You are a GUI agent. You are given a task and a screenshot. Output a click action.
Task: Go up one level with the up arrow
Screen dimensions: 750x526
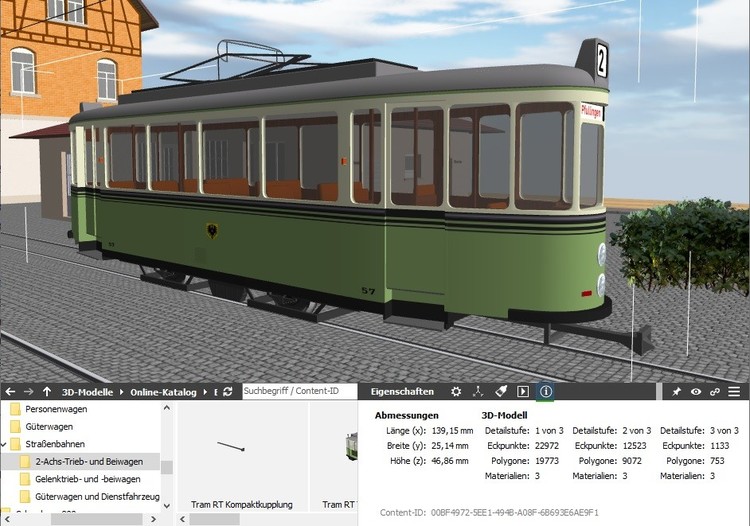(47, 392)
